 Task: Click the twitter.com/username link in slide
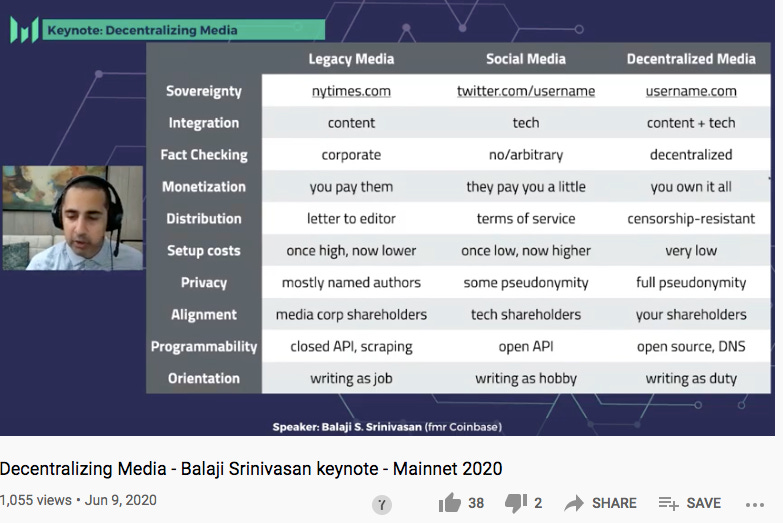(x=526, y=91)
